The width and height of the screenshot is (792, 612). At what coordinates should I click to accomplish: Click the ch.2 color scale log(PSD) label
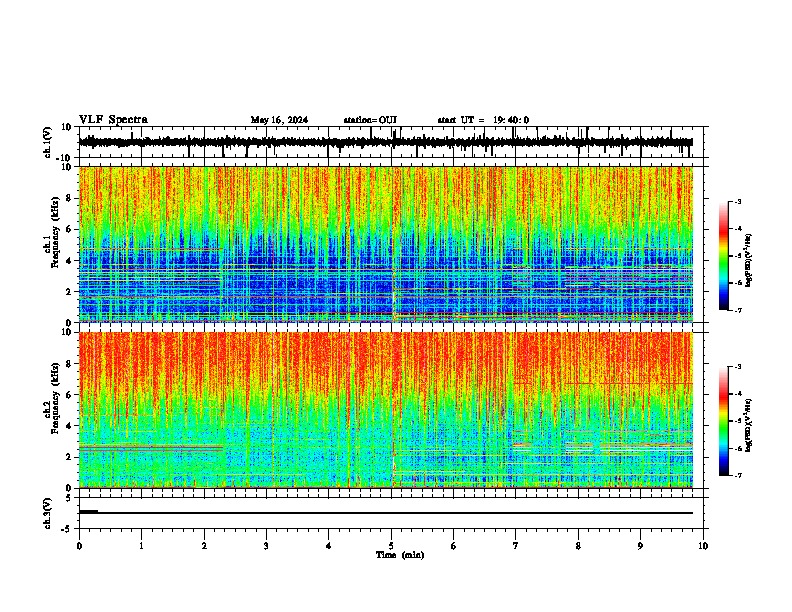pyautogui.click(x=749, y=425)
